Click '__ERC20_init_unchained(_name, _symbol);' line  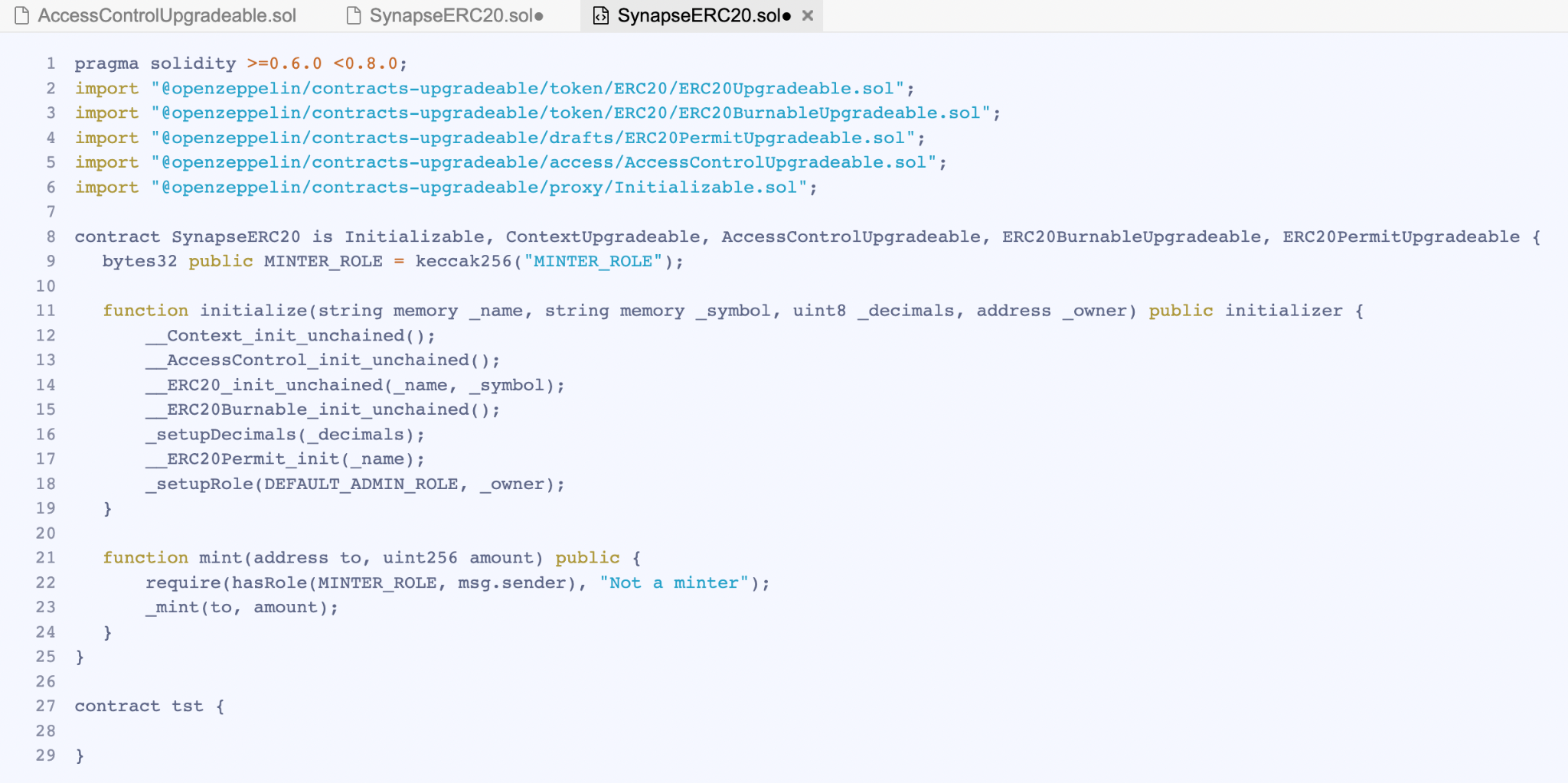[355, 385]
